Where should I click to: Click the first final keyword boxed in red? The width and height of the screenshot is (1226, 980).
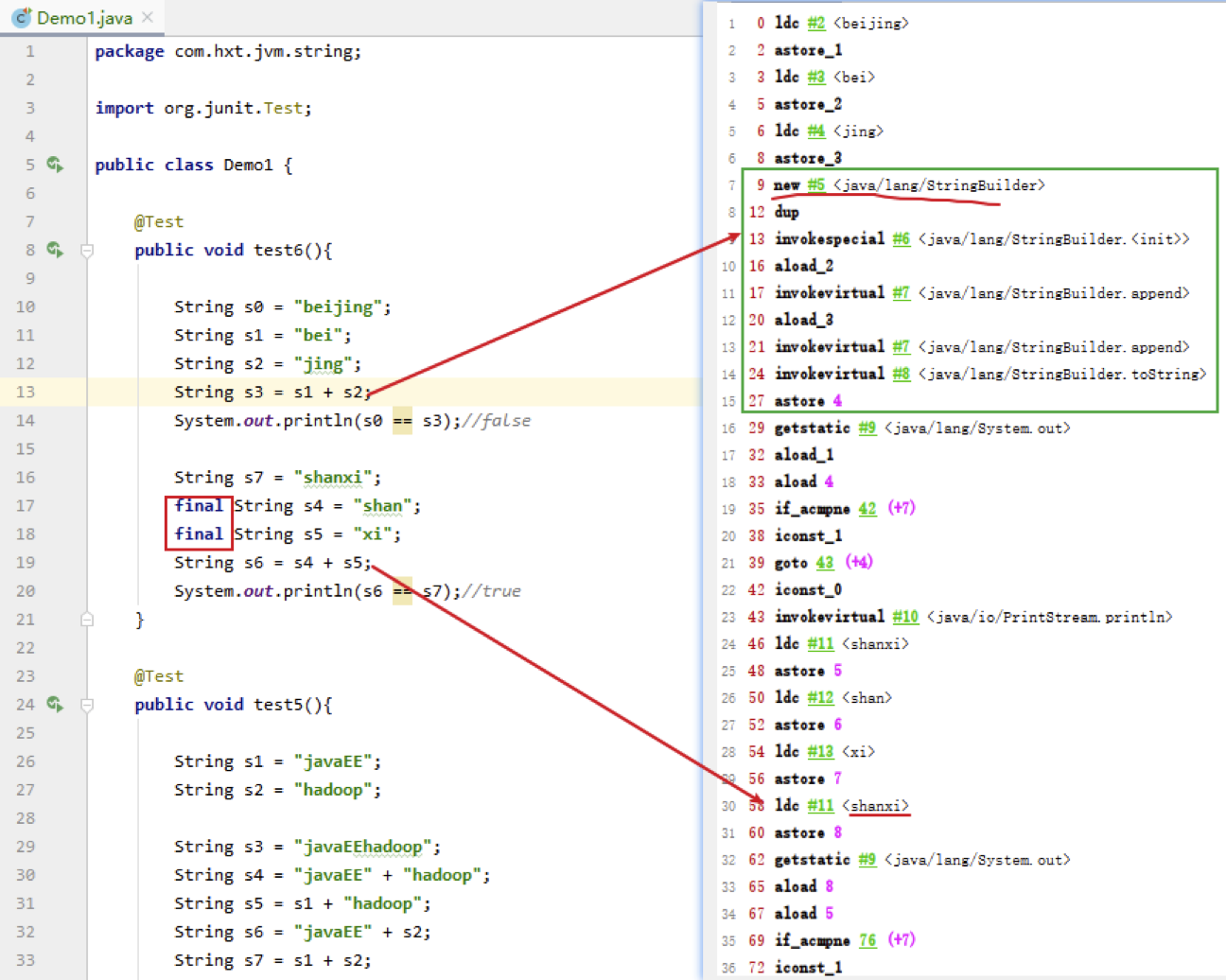tap(199, 505)
